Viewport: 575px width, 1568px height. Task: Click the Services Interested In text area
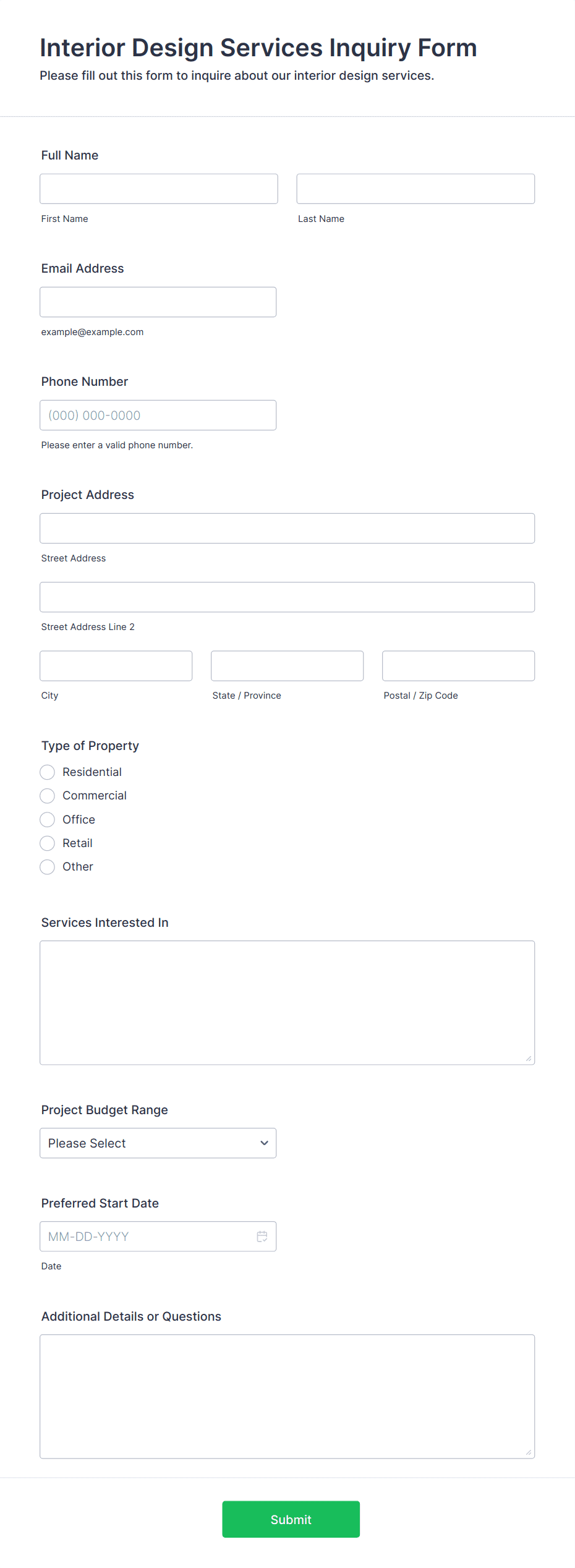click(x=287, y=1003)
